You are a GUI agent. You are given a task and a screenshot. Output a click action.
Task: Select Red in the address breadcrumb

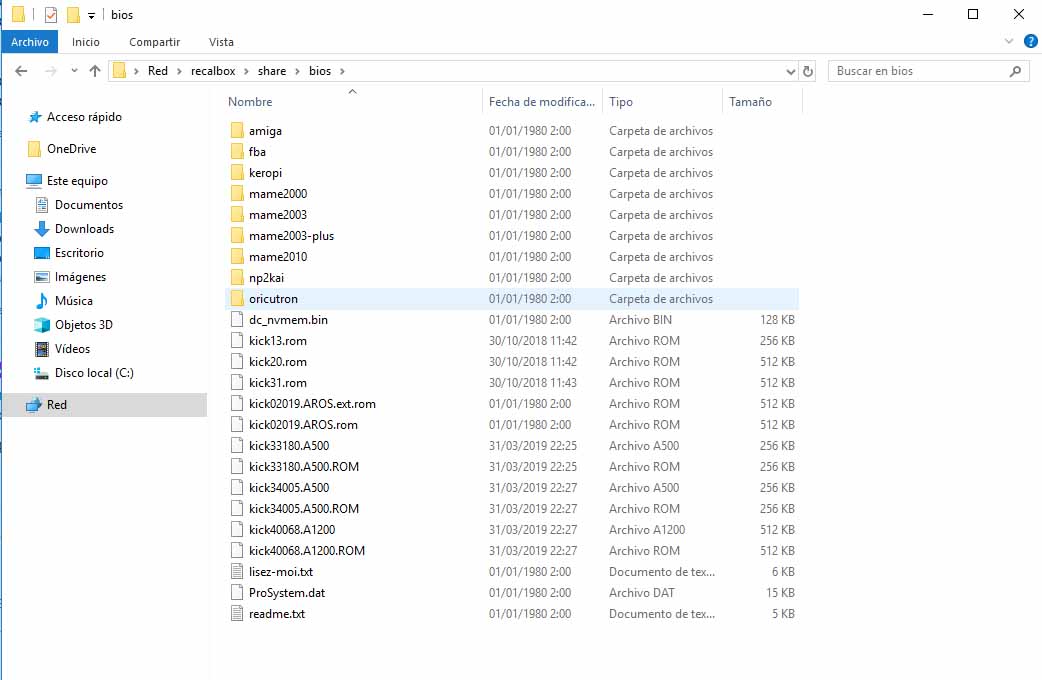[157, 71]
